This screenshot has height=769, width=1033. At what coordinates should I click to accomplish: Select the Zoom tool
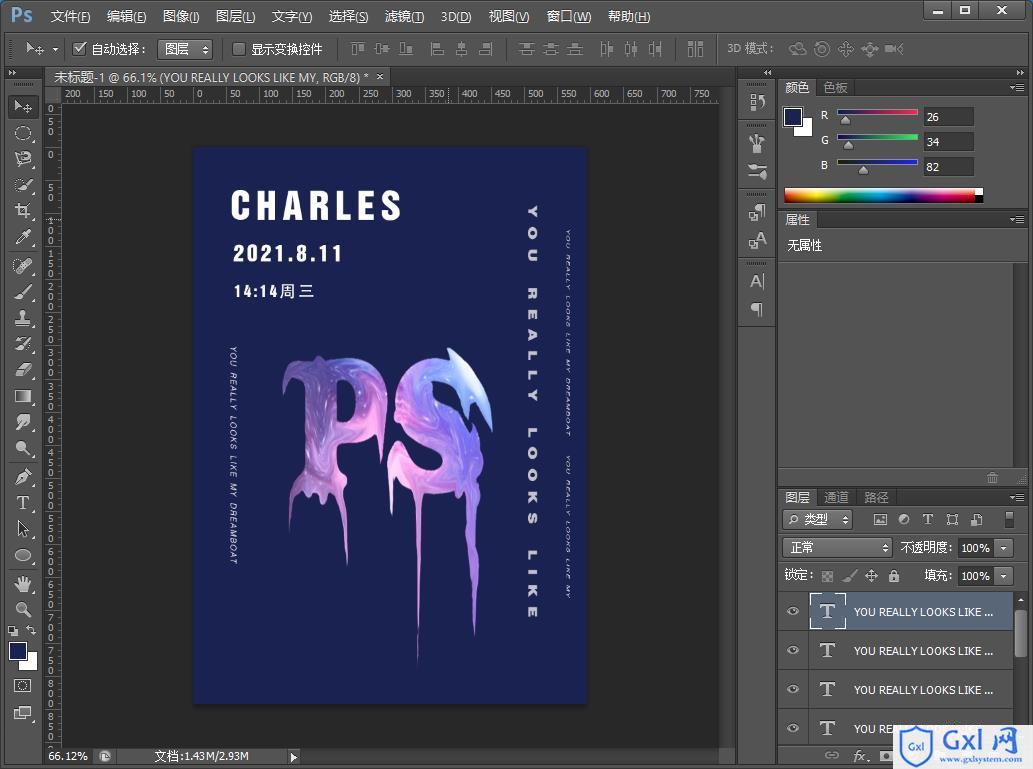pyautogui.click(x=23, y=610)
